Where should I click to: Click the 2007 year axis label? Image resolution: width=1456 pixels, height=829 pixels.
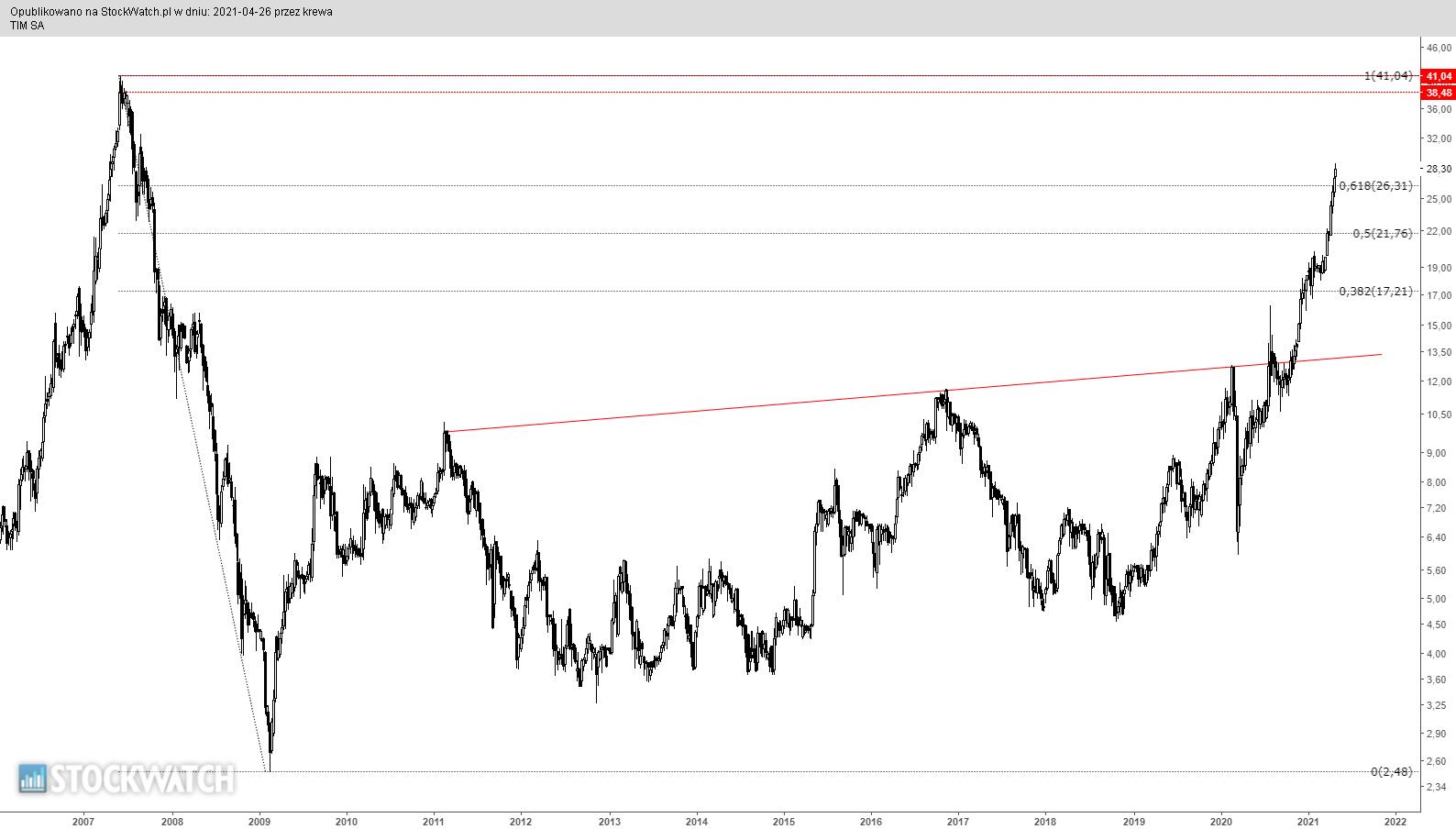tap(83, 822)
